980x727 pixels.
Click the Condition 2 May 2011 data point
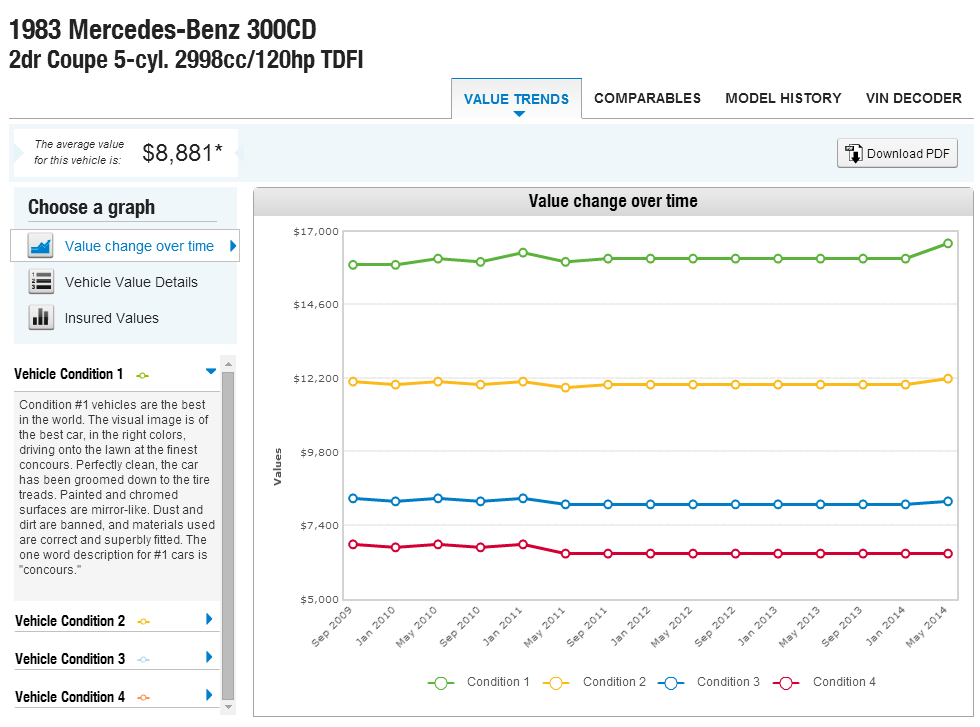click(x=566, y=388)
